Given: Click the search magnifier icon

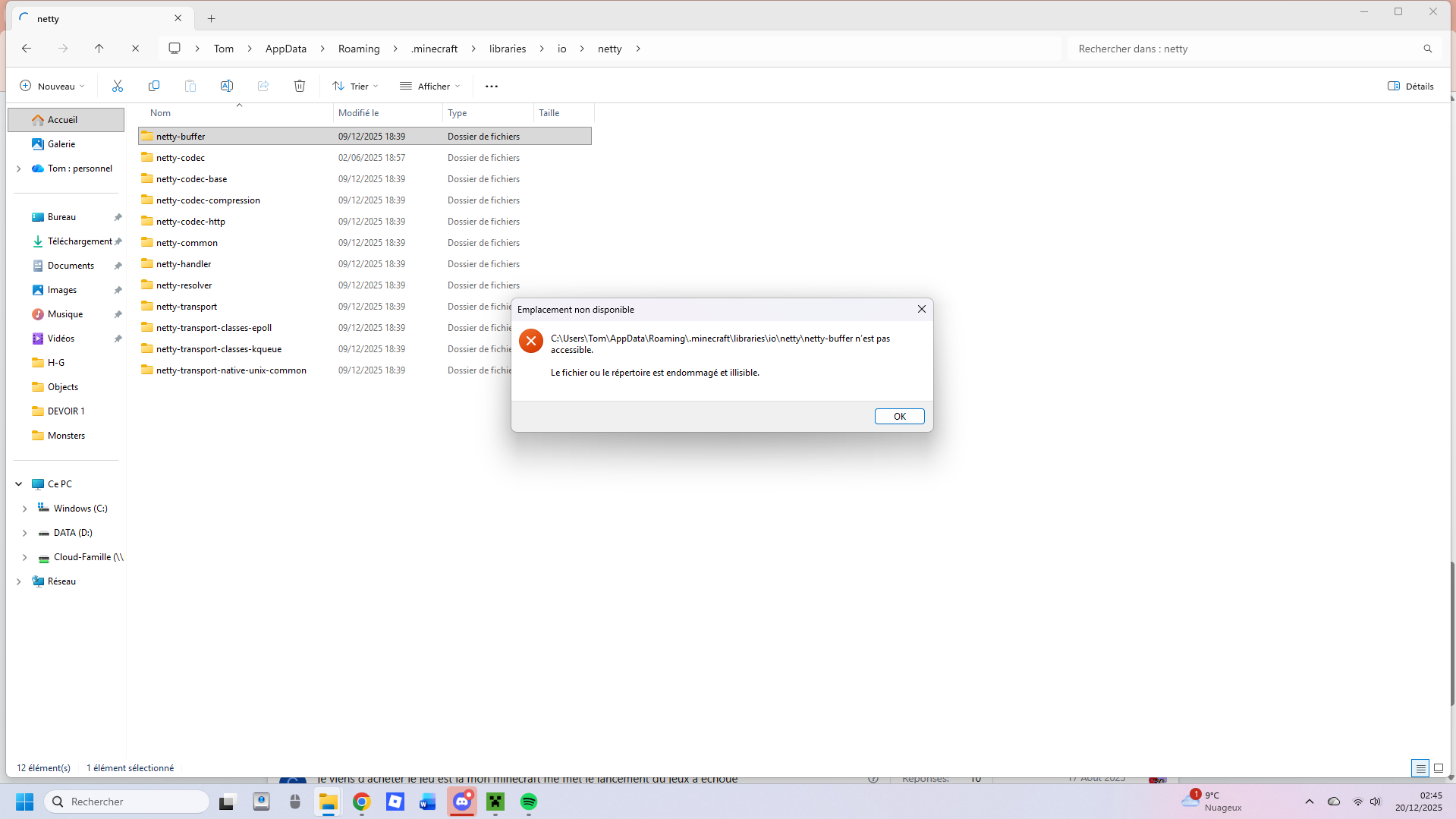Looking at the screenshot, I should (x=1428, y=49).
